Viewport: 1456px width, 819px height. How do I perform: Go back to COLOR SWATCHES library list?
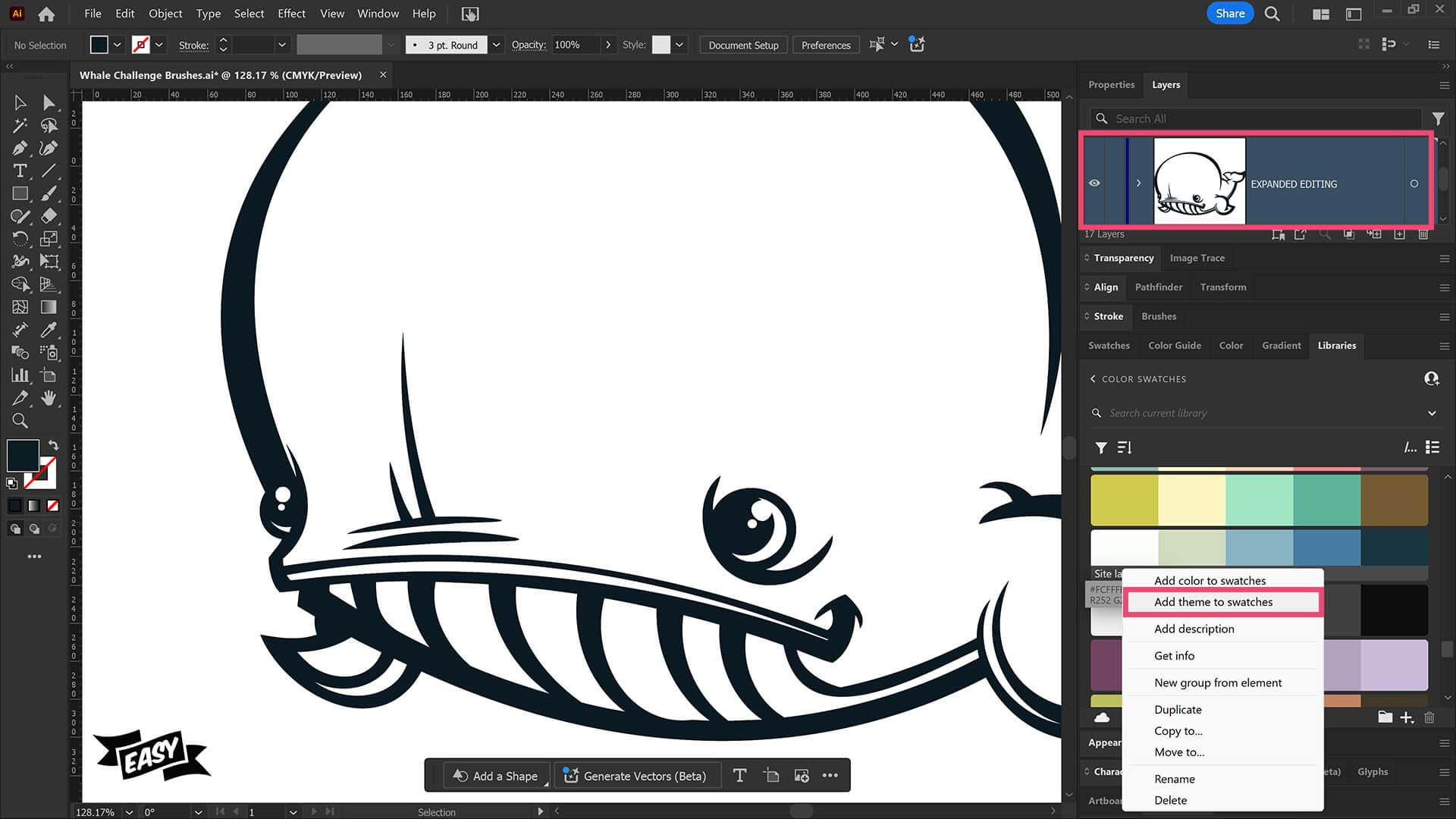1093,379
